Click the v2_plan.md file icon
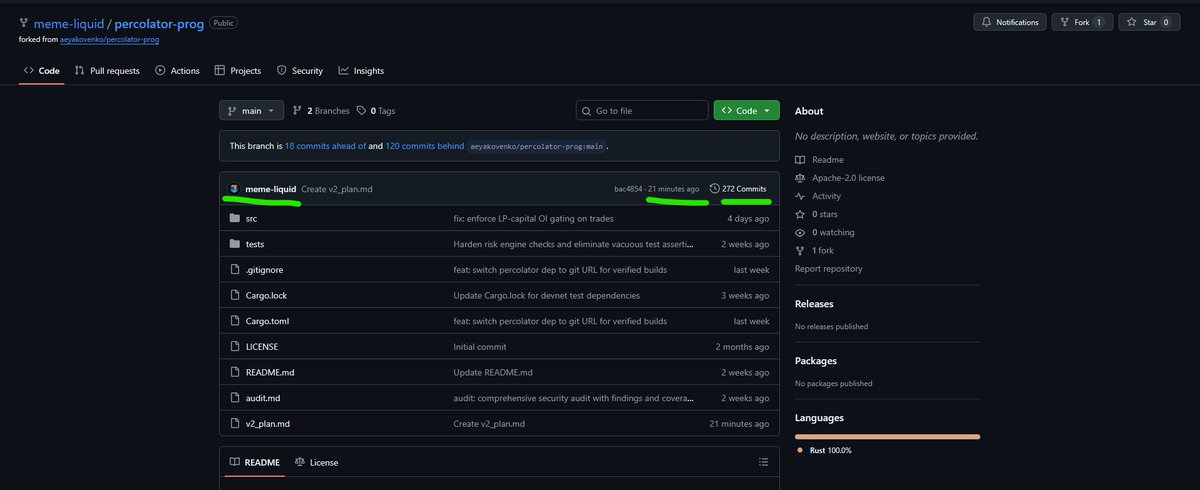The image size is (1200, 490). (x=235, y=424)
